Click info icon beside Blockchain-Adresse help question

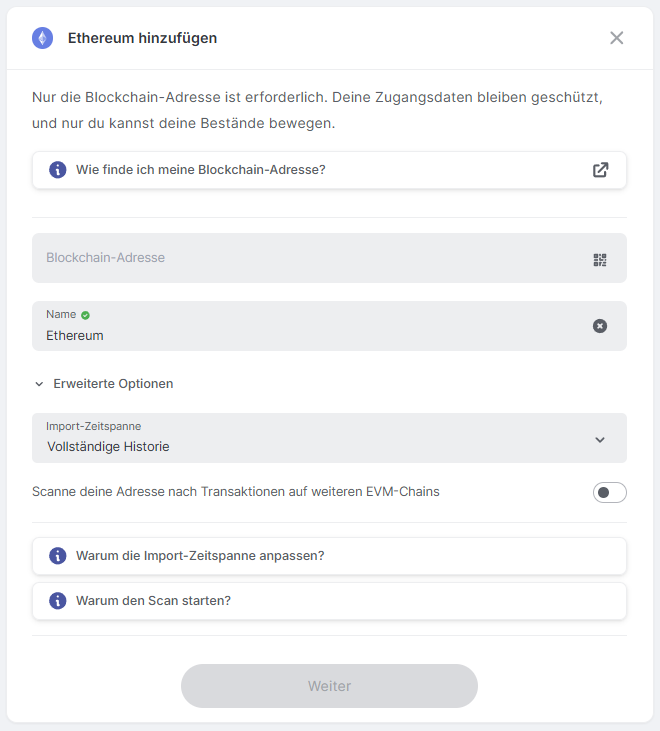(58, 170)
